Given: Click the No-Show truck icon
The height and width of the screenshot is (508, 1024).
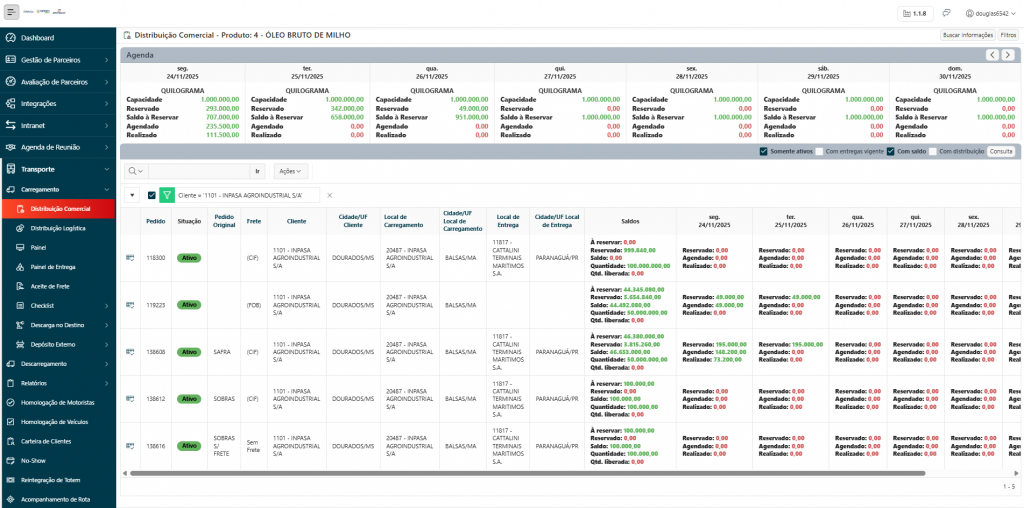Looking at the screenshot, I should 10,461.
